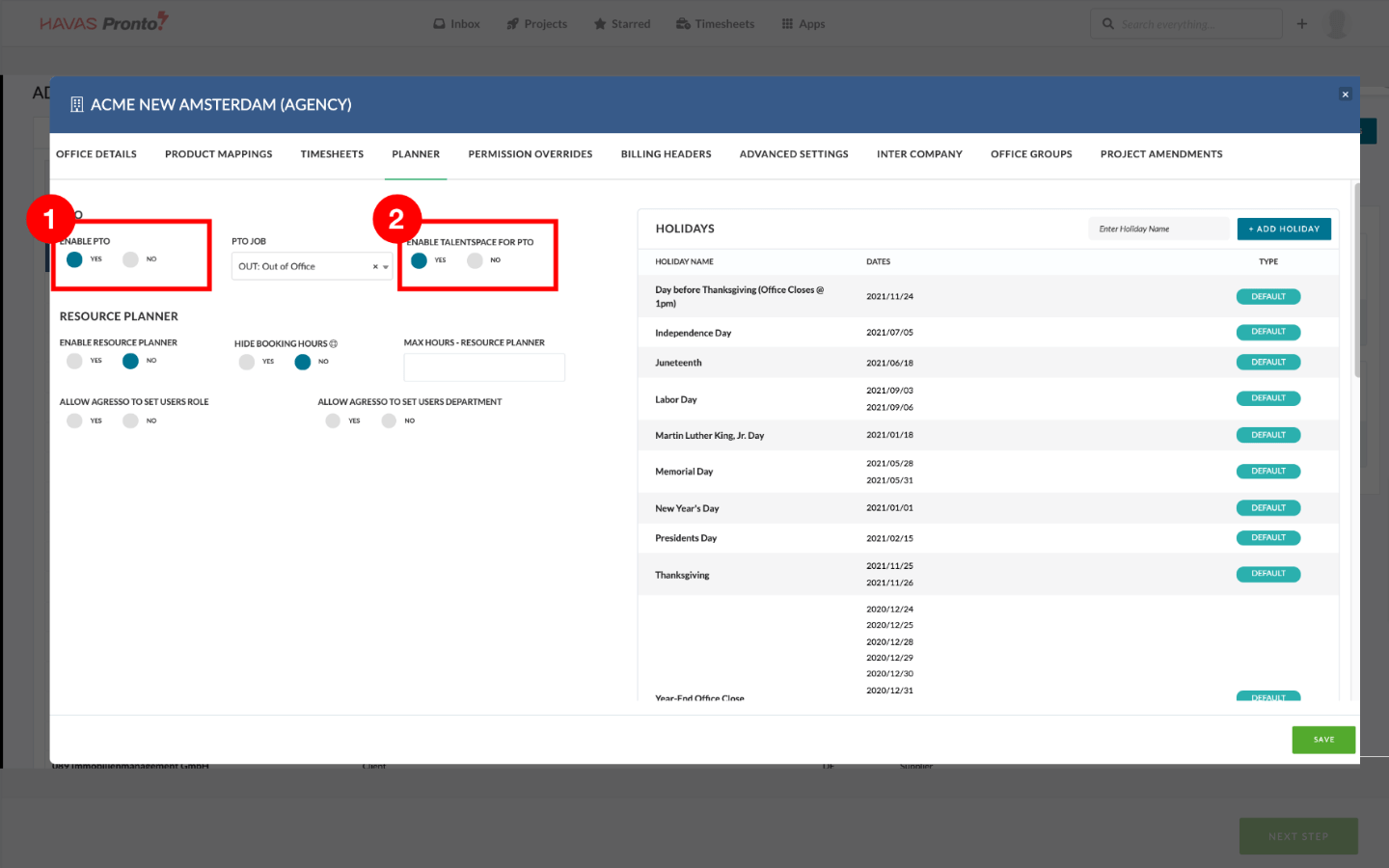This screenshot has width=1389, height=868.
Task: Switch to the Permission Overrides tab
Action: (531, 154)
